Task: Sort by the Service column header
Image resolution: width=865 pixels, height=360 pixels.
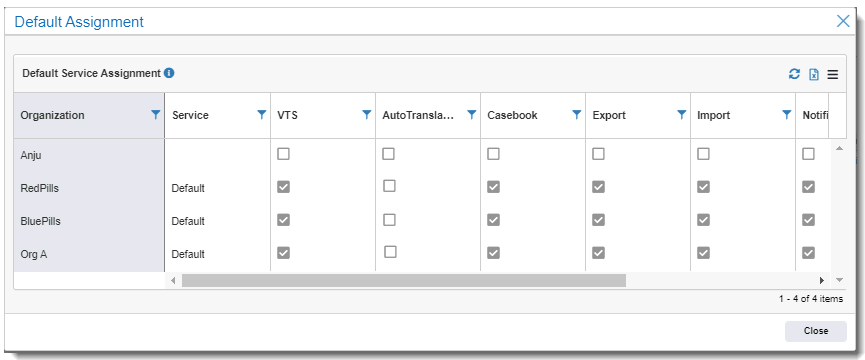Action: (x=190, y=115)
